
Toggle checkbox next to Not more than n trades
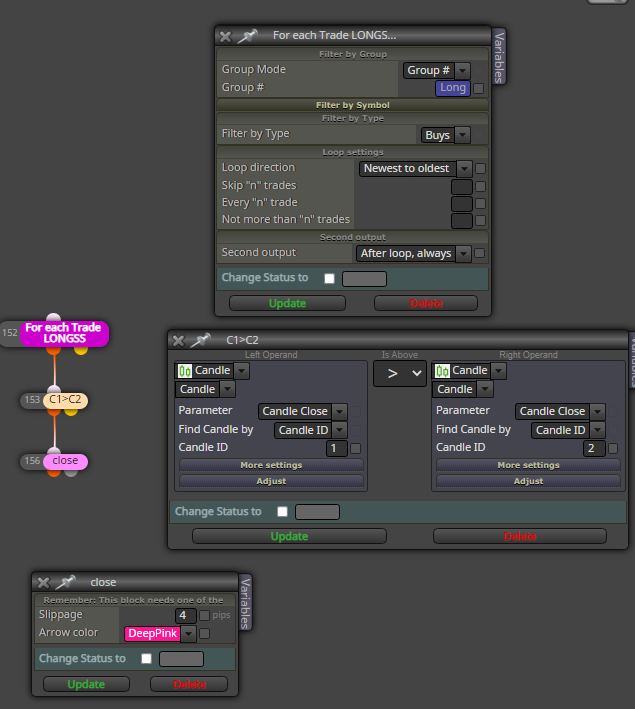pos(480,220)
